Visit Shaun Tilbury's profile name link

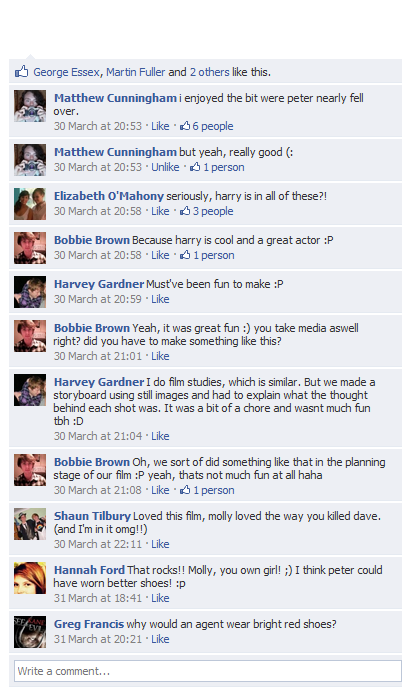92,516
